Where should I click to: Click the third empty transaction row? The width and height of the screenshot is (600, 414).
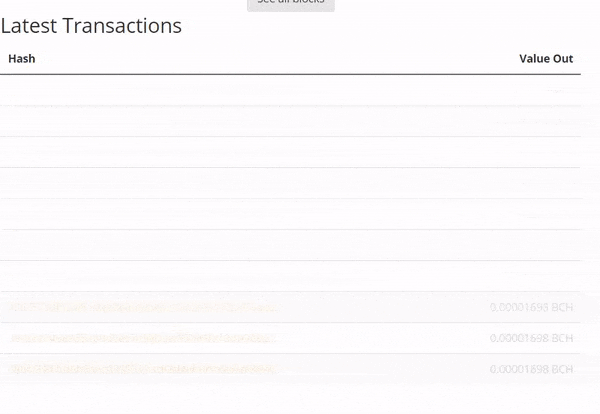pos(290,152)
